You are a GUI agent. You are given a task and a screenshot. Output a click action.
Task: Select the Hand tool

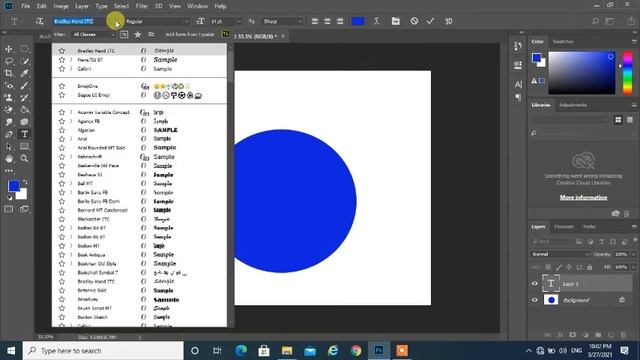(x=9, y=158)
